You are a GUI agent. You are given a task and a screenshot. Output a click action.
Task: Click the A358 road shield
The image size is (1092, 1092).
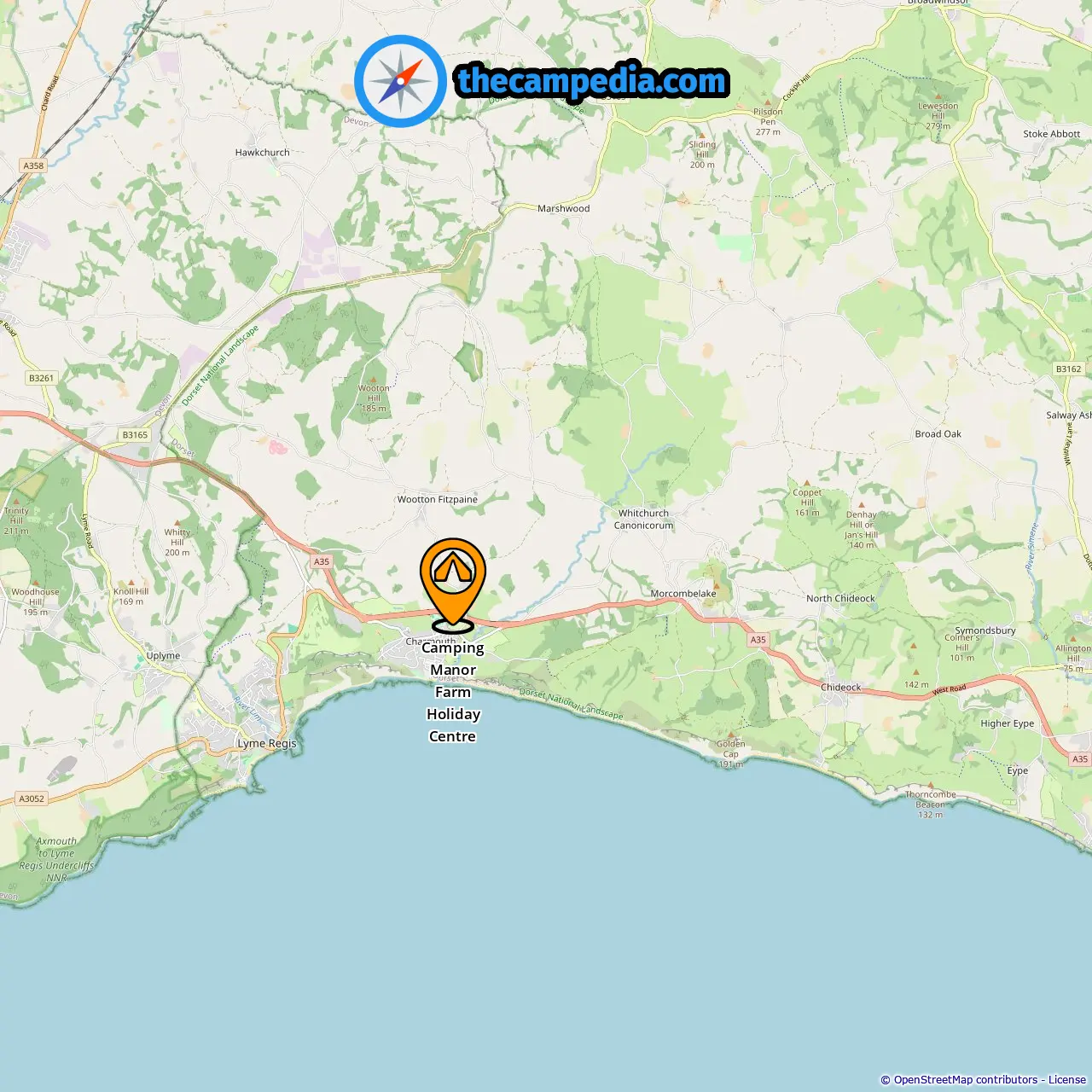tap(33, 166)
